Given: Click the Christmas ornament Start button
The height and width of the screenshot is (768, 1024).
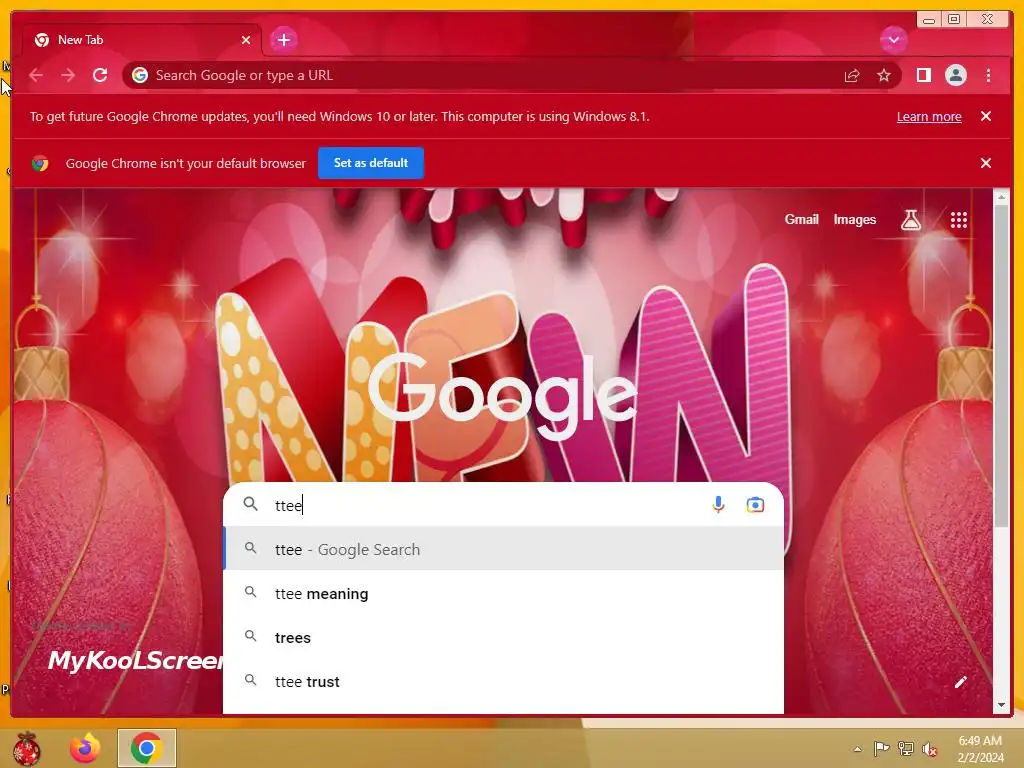Looking at the screenshot, I should pyautogui.click(x=27, y=748).
